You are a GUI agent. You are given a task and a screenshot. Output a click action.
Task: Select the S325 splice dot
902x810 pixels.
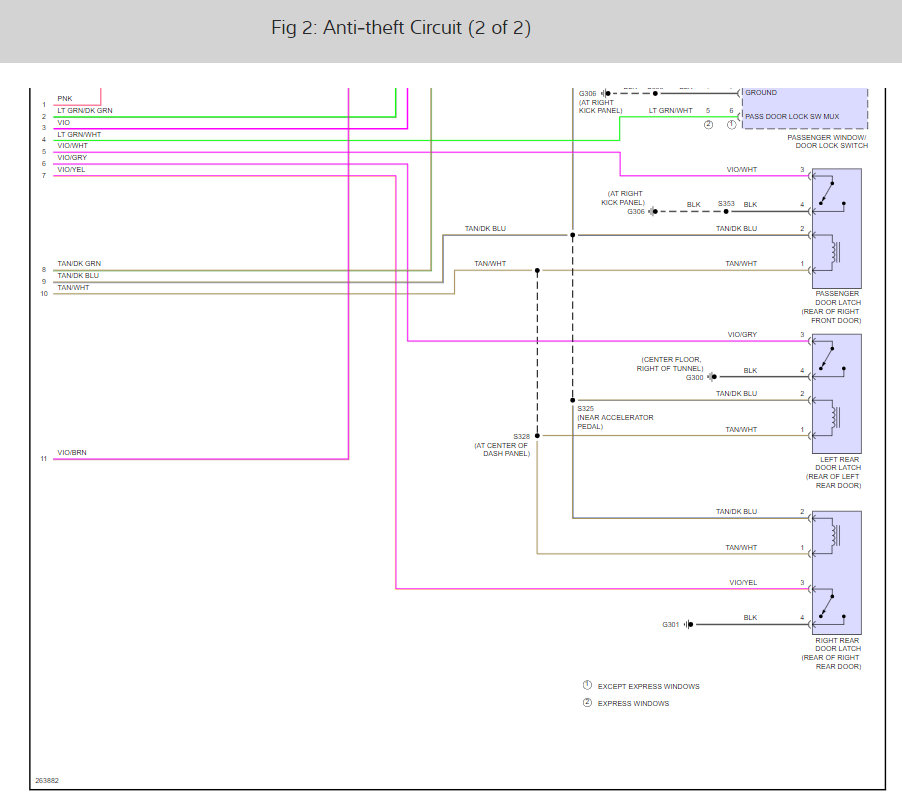[x=572, y=400]
